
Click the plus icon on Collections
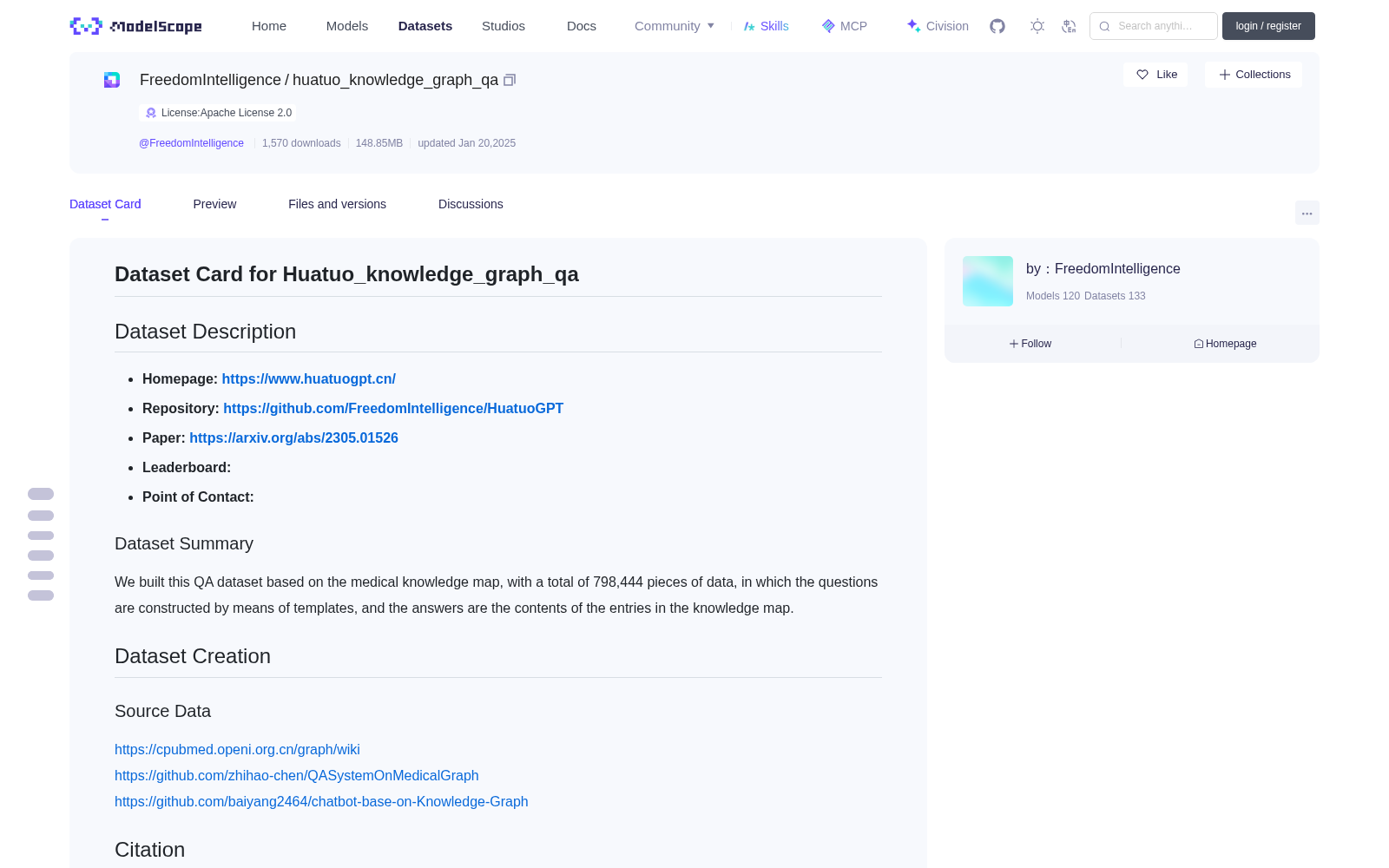click(x=1225, y=75)
